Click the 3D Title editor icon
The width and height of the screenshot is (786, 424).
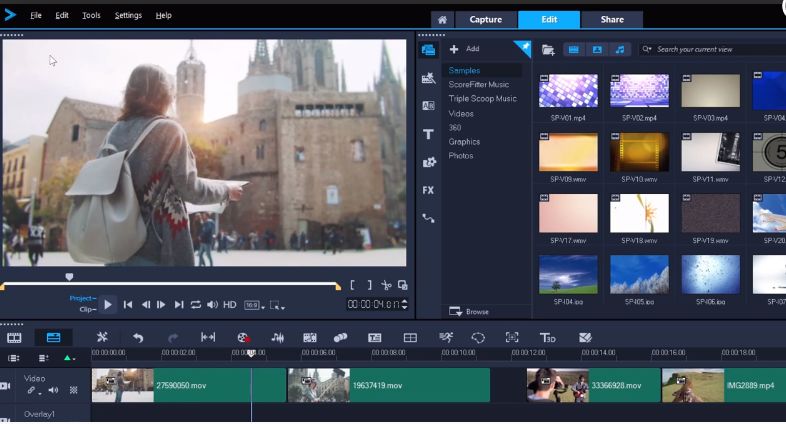(x=547, y=338)
